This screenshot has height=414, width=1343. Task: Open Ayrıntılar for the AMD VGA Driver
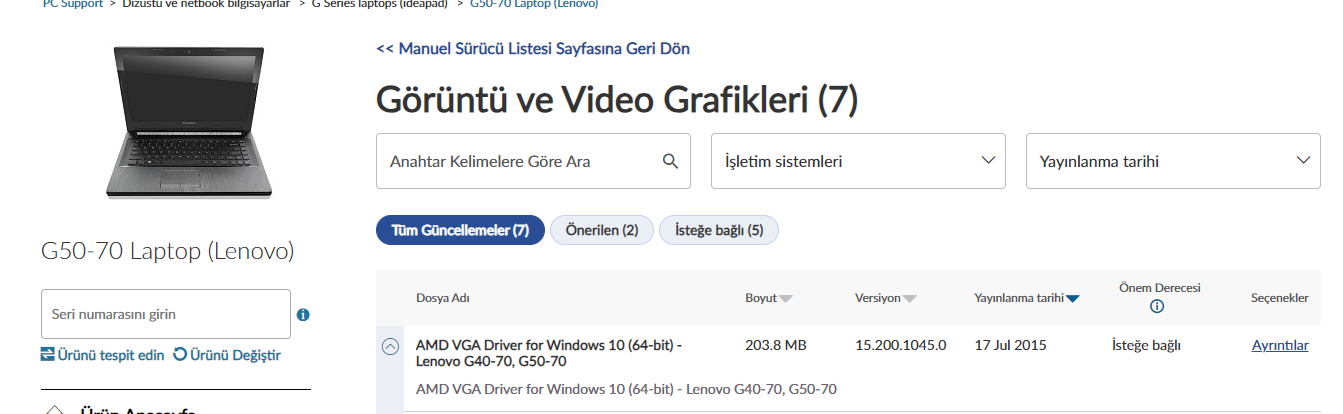pos(1280,346)
